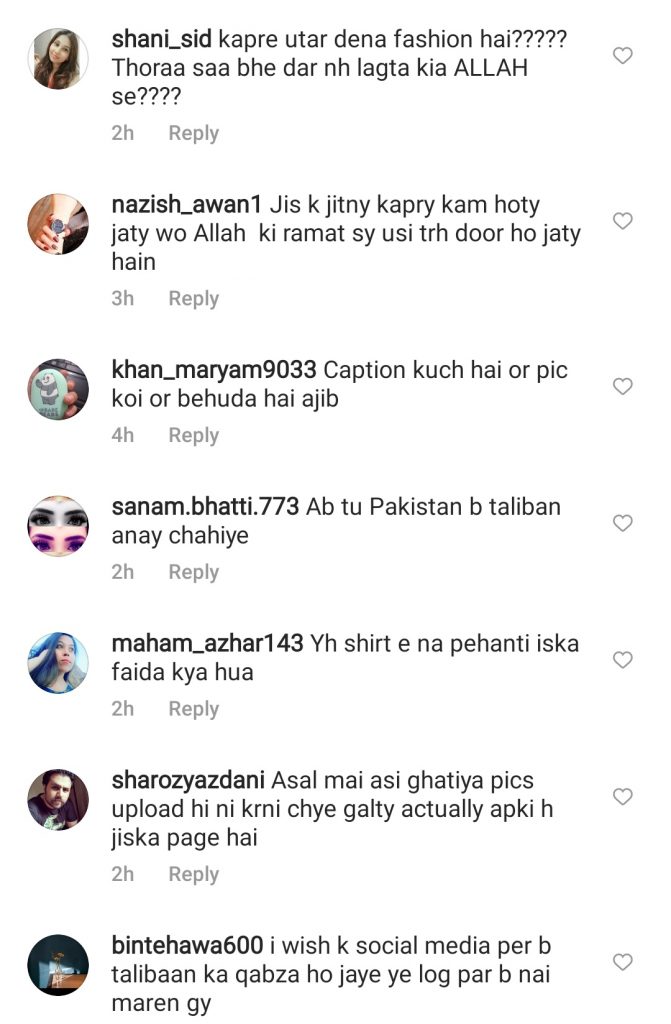Visit the sharozyazdani username link
The image size is (671, 1024).
pyautogui.click(x=188, y=780)
